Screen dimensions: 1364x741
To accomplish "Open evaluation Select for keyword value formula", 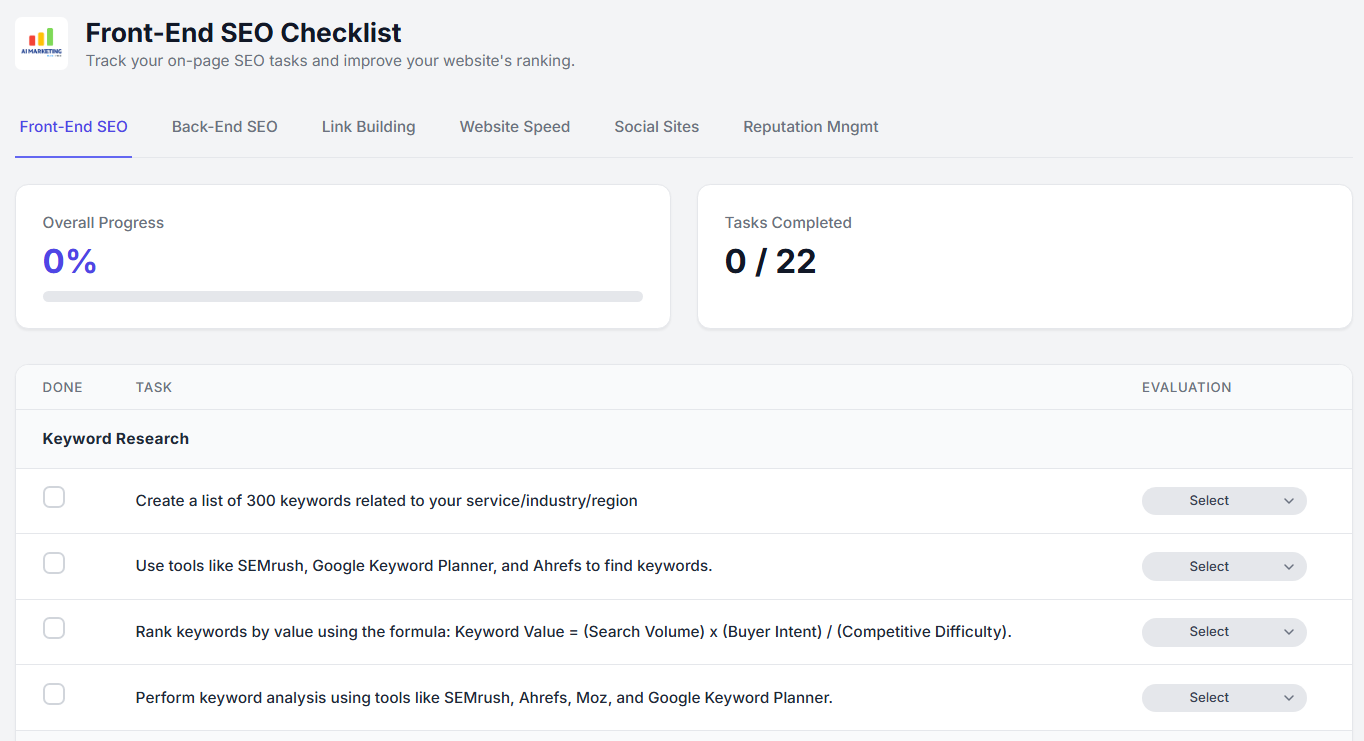I will (1223, 632).
